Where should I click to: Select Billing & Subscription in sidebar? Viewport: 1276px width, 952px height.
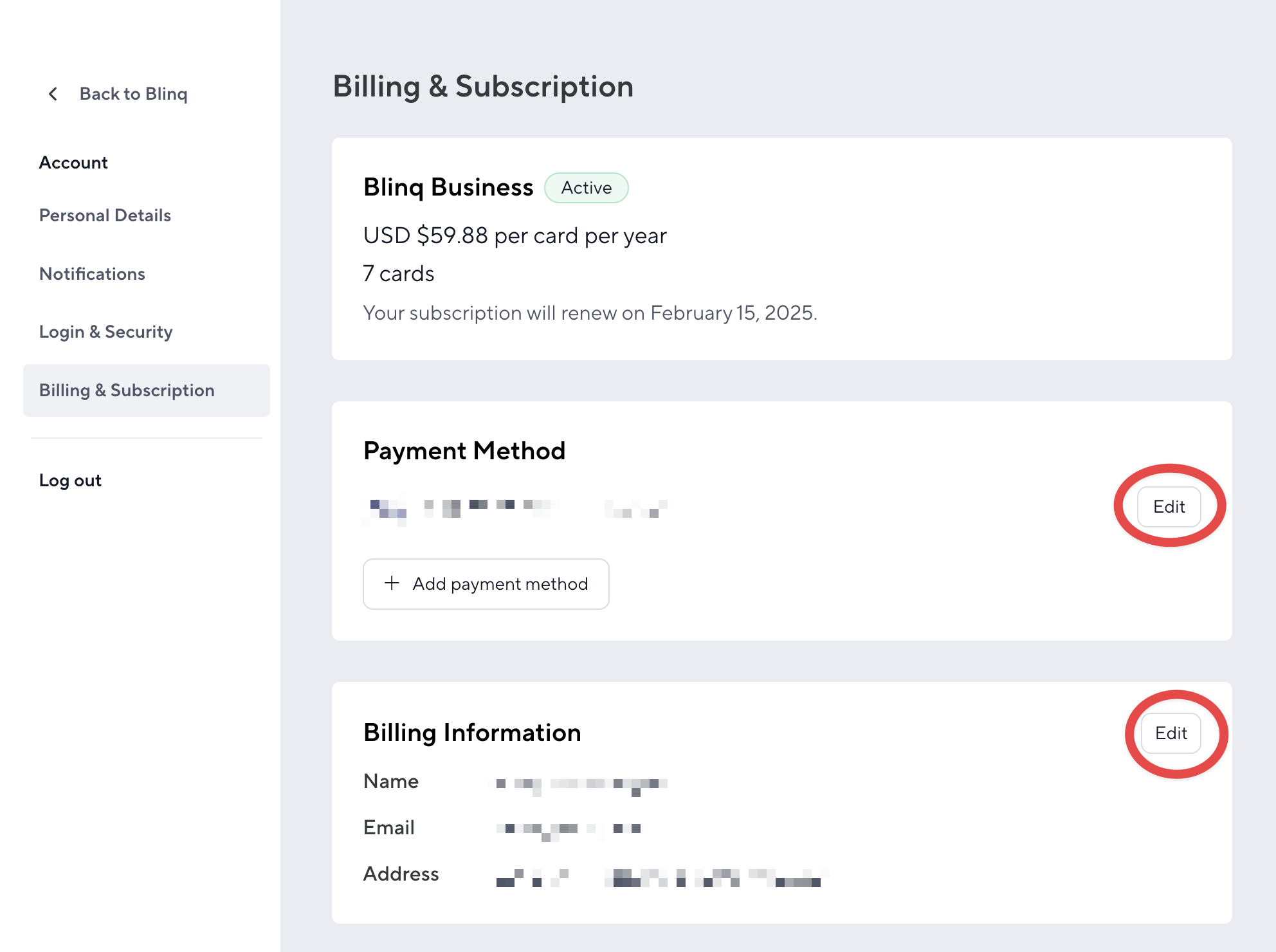pyautogui.click(x=147, y=390)
